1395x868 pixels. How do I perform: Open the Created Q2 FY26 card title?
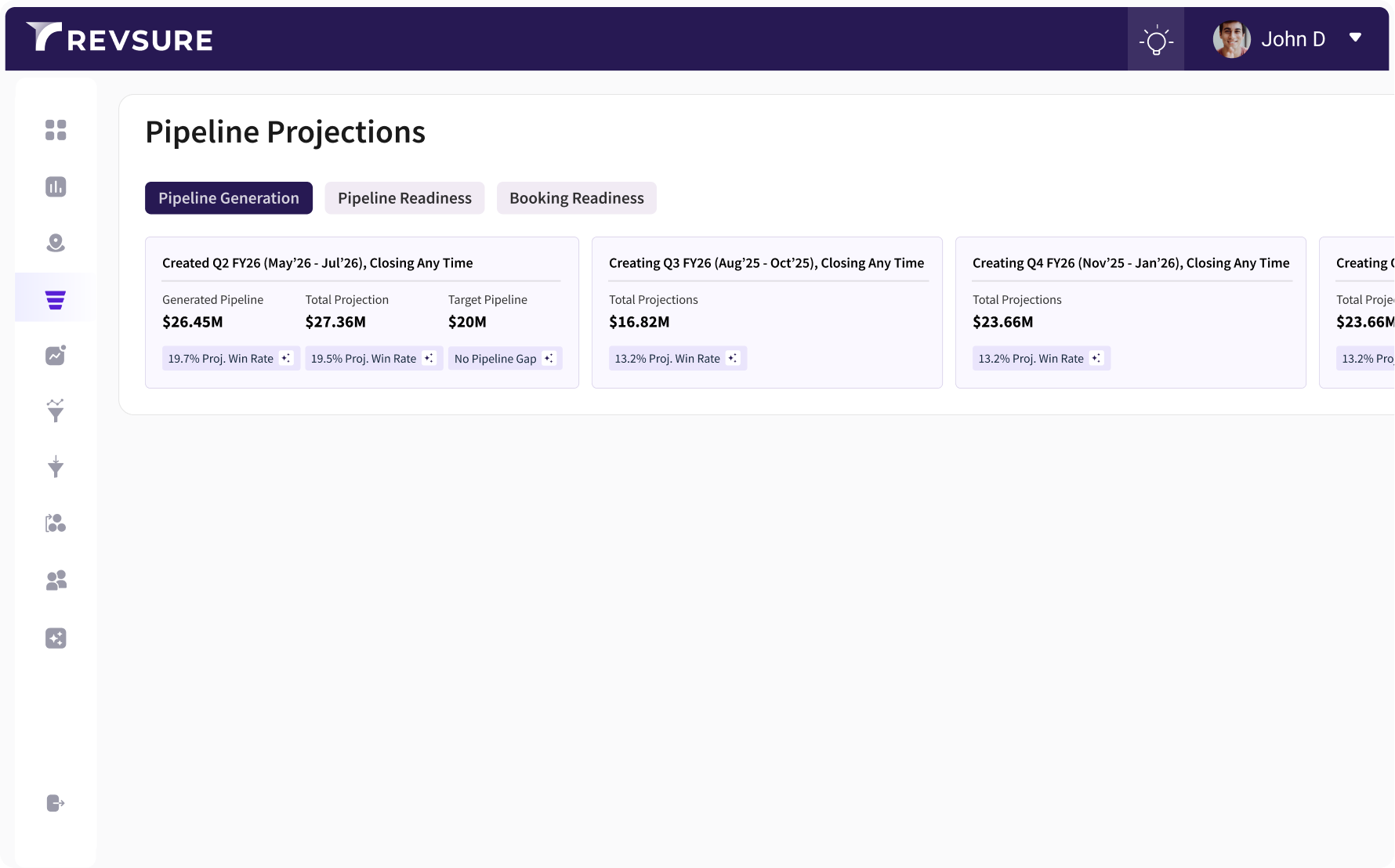(317, 263)
